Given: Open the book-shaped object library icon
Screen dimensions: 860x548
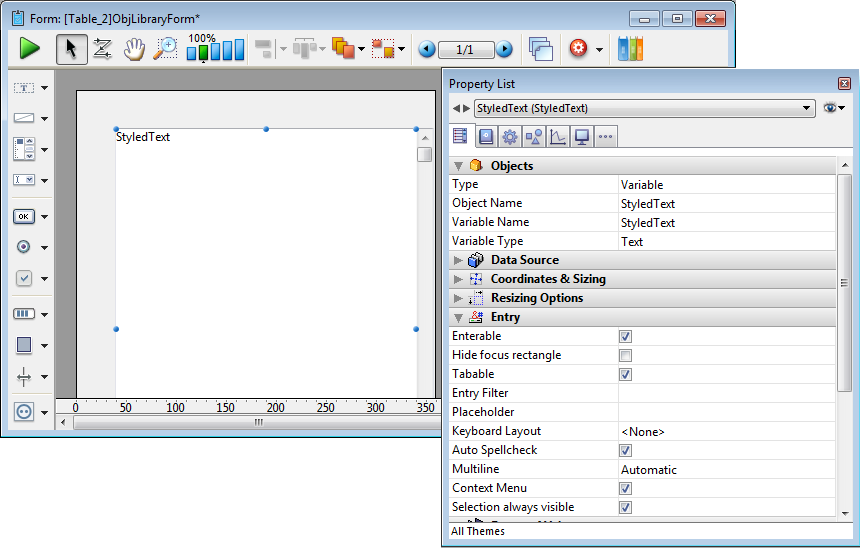Looking at the screenshot, I should [x=630, y=49].
